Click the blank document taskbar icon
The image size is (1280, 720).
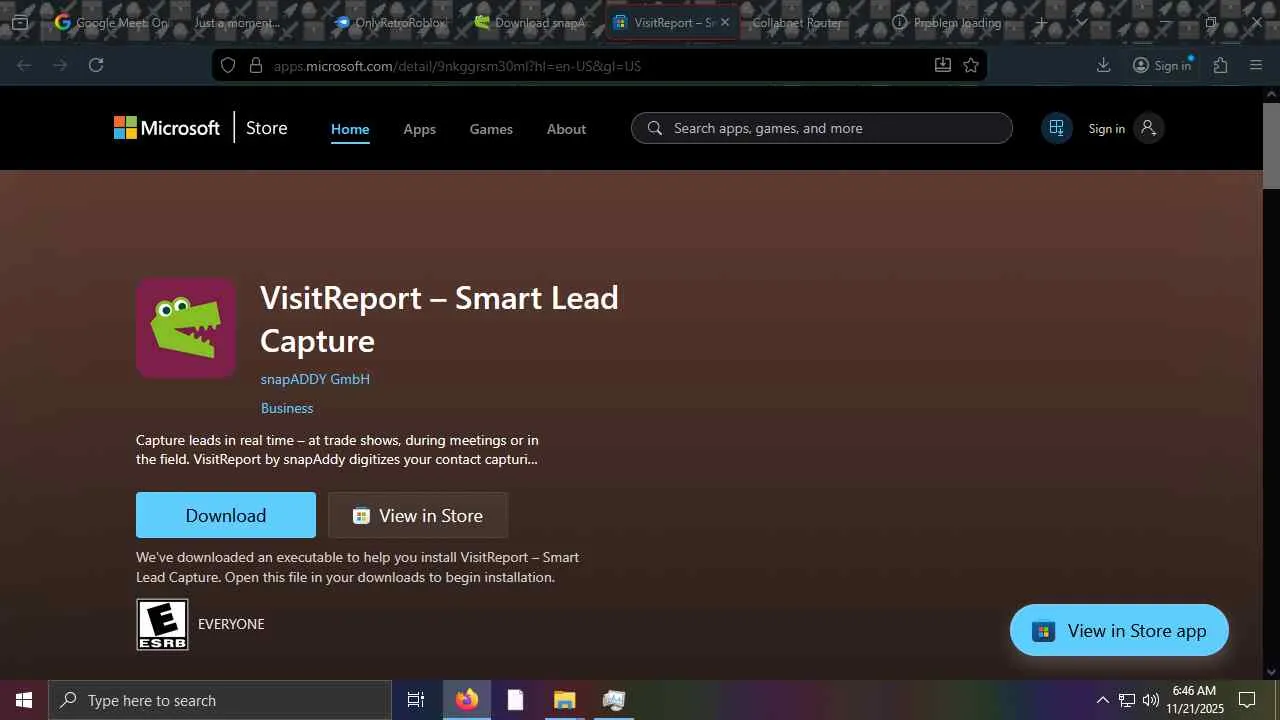[515, 700]
